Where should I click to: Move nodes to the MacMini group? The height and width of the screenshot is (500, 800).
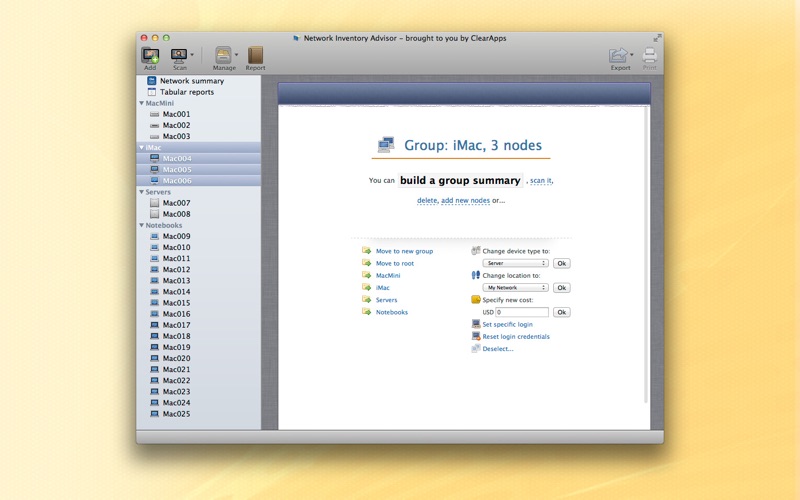[x=388, y=276]
